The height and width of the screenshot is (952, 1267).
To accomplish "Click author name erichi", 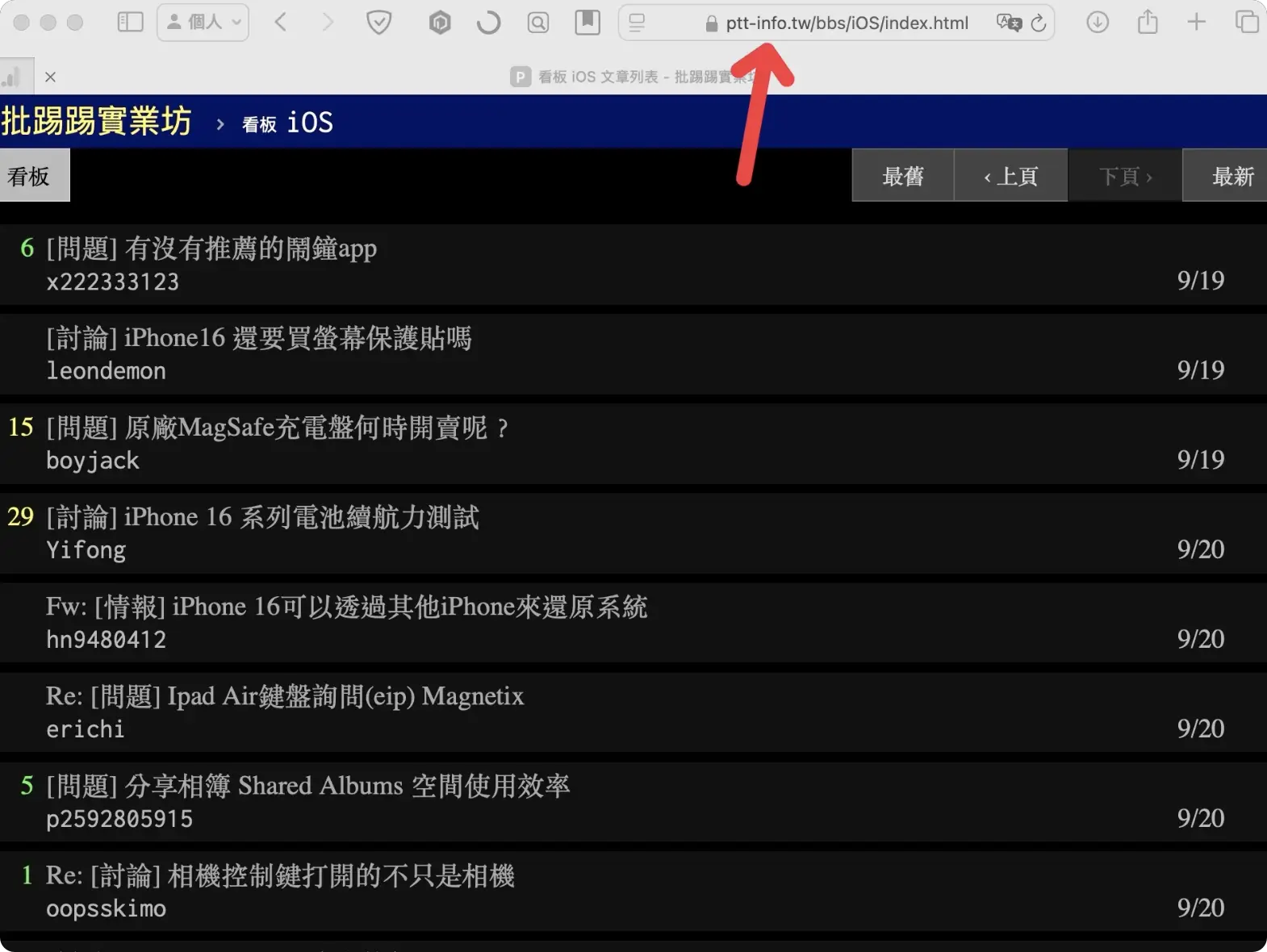I will click(x=85, y=729).
